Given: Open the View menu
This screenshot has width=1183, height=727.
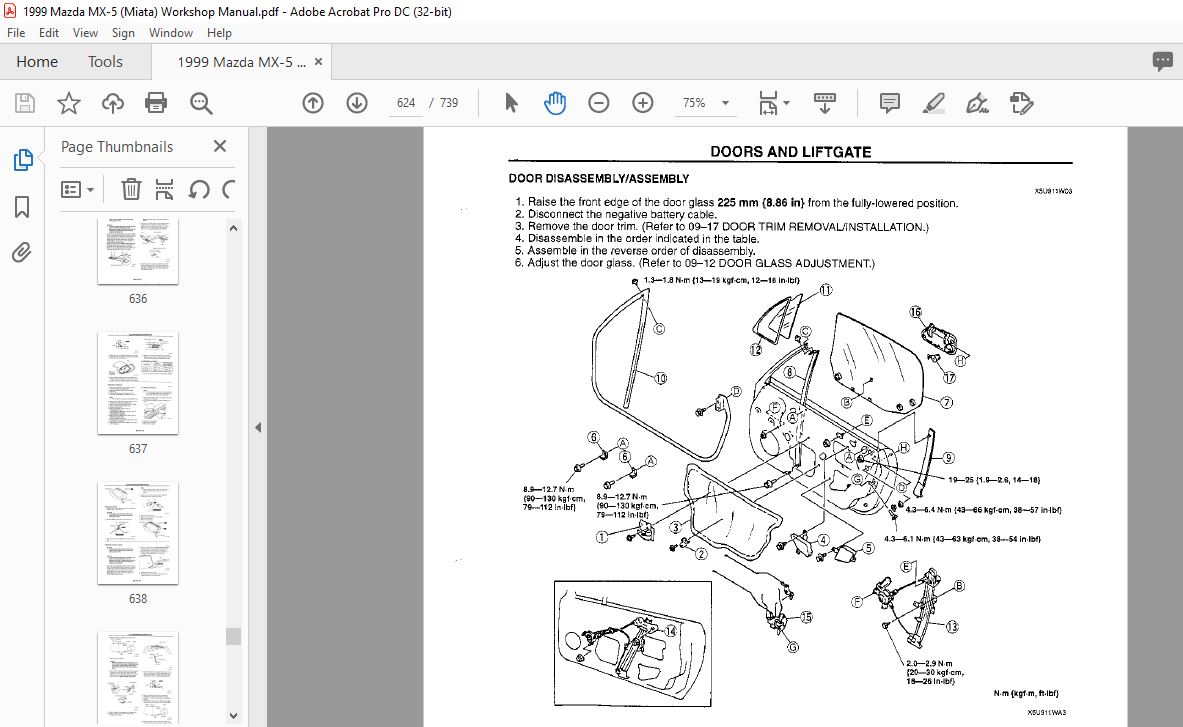Looking at the screenshot, I should pyautogui.click(x=85, y=33).
